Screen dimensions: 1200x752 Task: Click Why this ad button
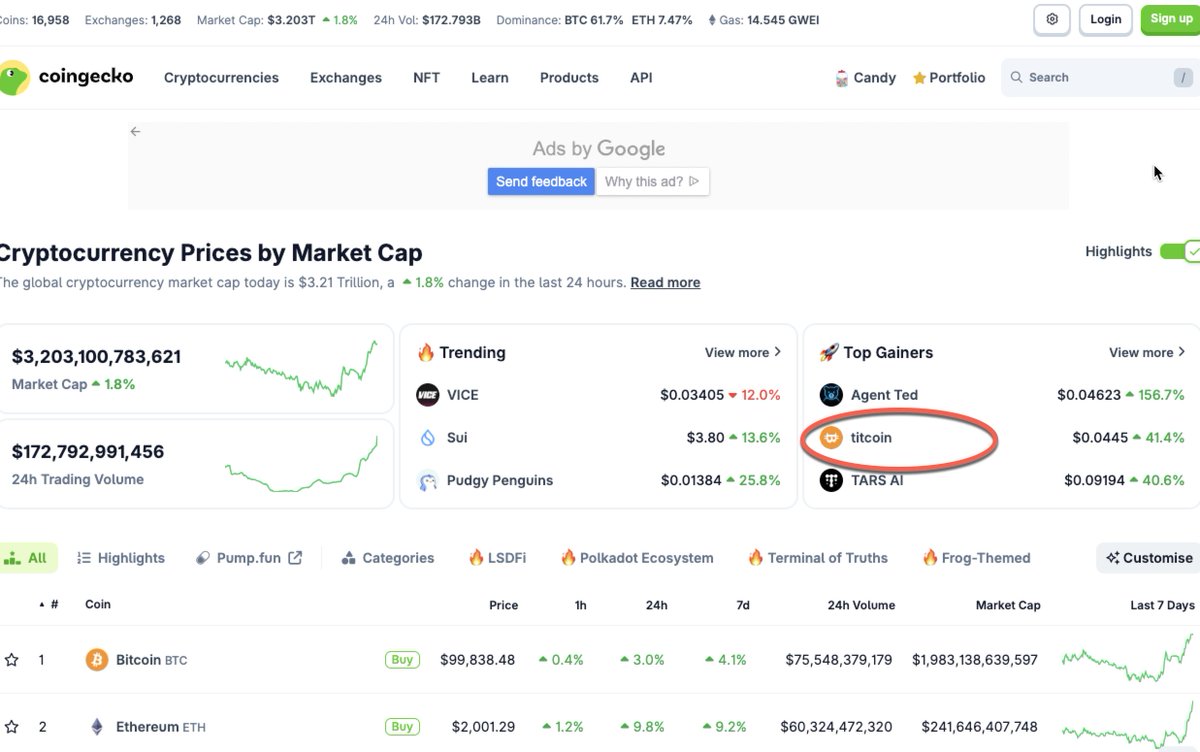(x=653, y=181)
